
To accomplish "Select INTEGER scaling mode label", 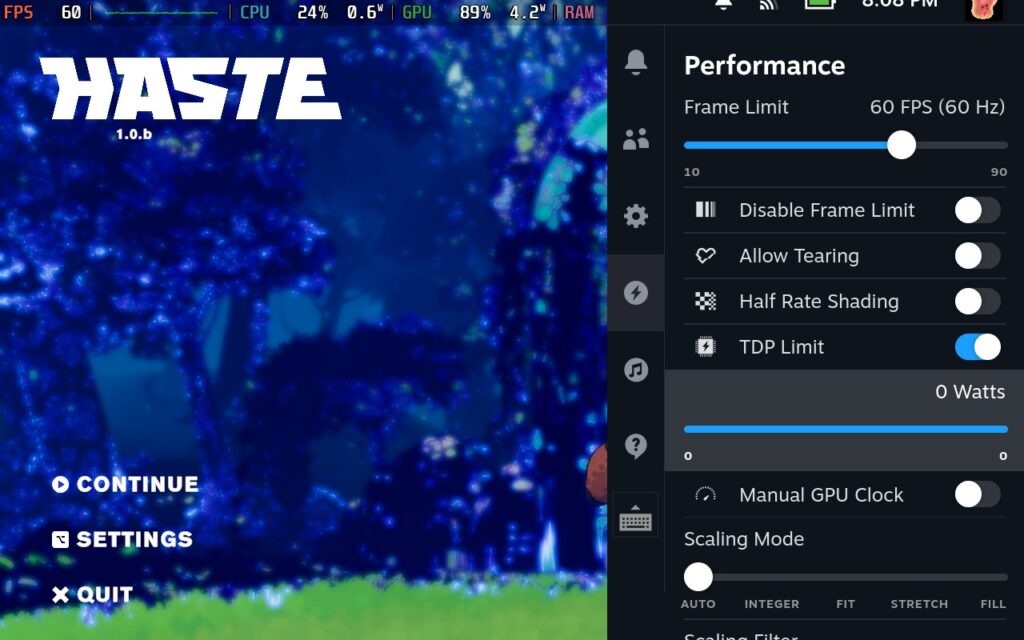I will [771, 604].
